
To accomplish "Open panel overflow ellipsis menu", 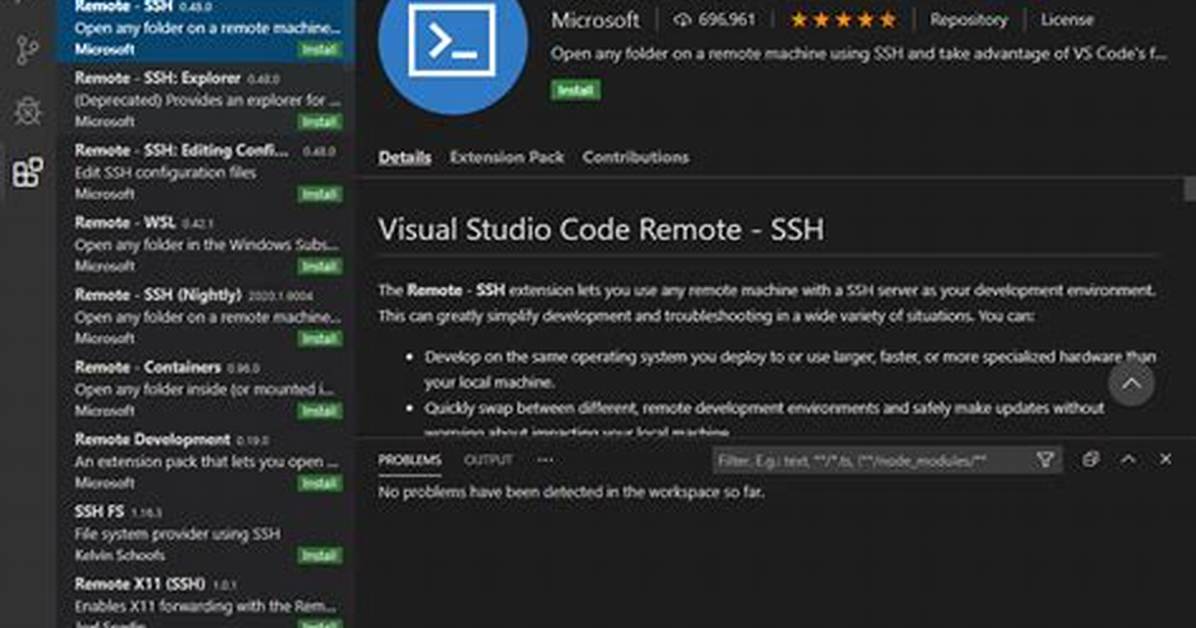I will pyautogui.click(x=545, y=460).
